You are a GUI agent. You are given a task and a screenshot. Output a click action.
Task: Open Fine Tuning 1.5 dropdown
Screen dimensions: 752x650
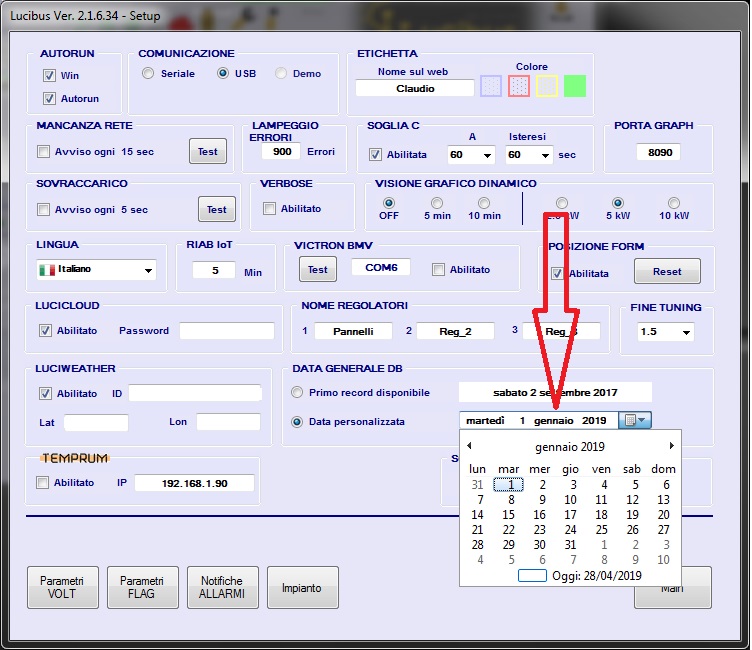[x=665, y=332]
